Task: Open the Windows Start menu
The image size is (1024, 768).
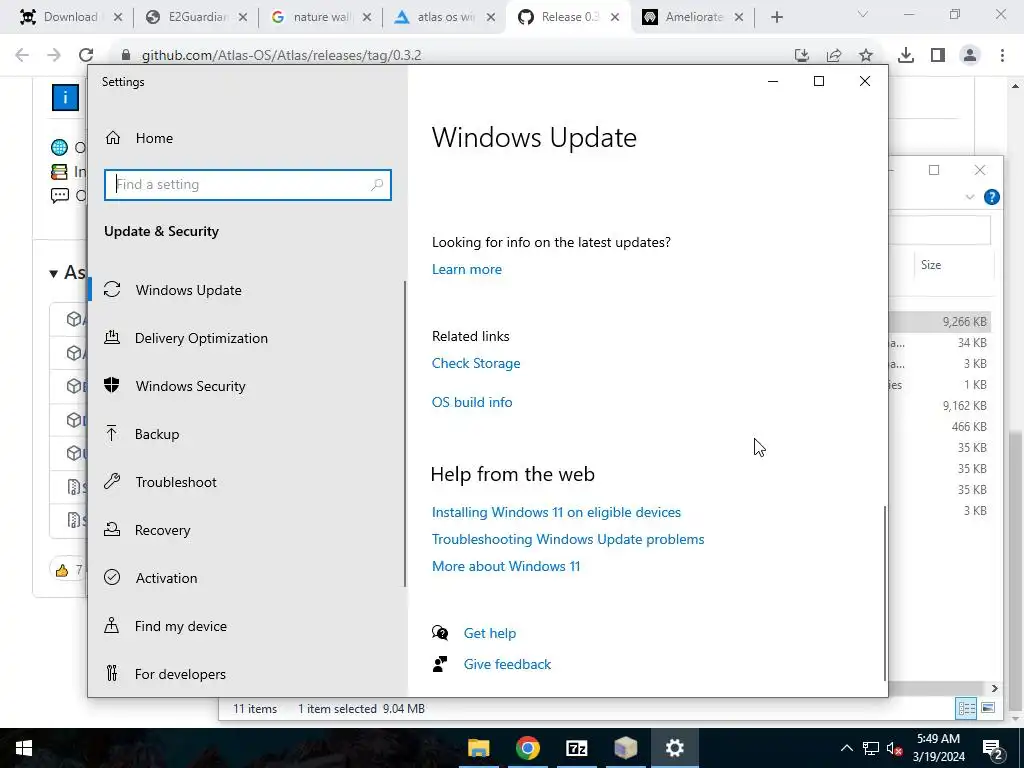Action: tap(23, 748)
